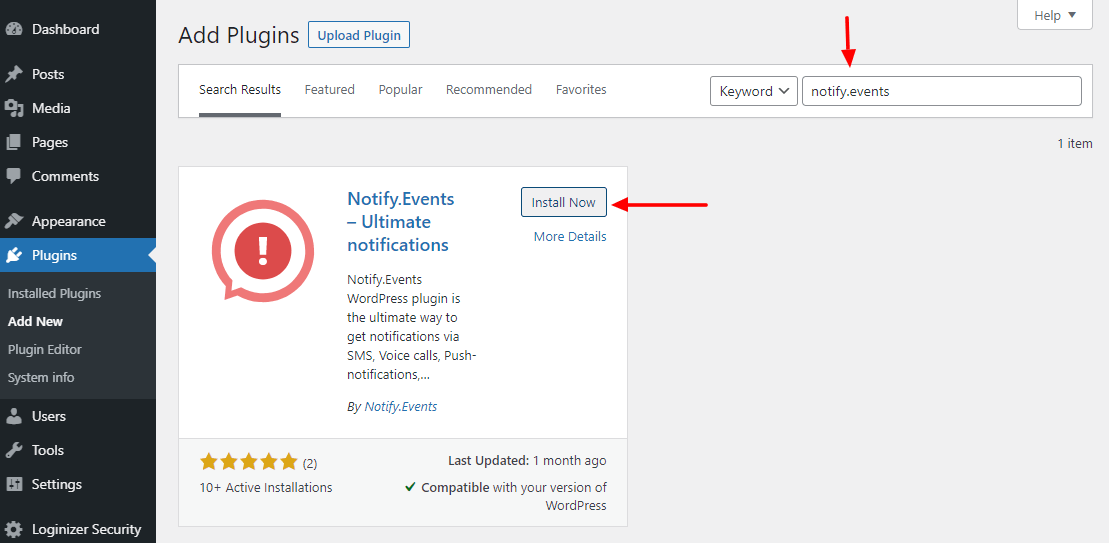The image size is (1109, 543).
Task: Open the Dashboard menu item
Action: coord(78,30)
